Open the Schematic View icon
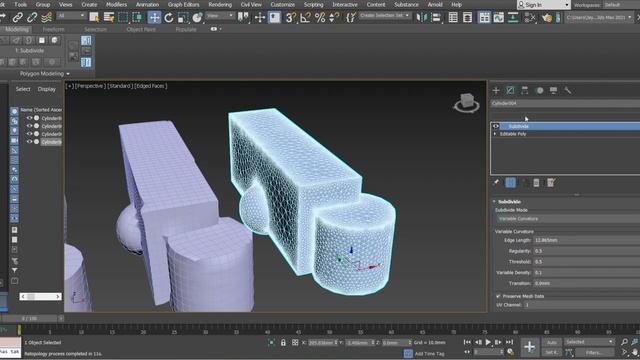The height and width of the screenshot is (360, 640). tap(513, 17)
